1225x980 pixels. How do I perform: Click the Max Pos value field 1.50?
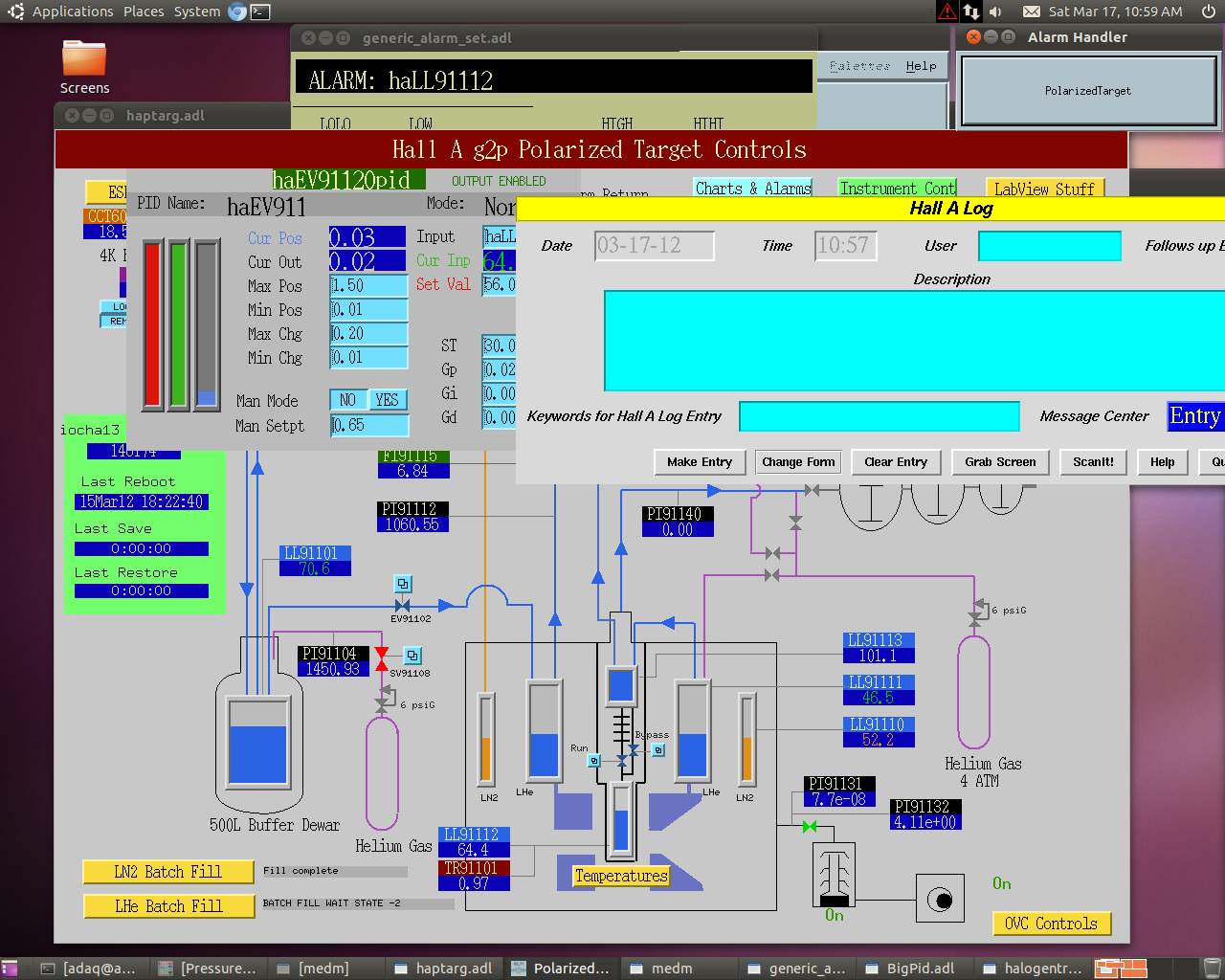click(368, 285)
